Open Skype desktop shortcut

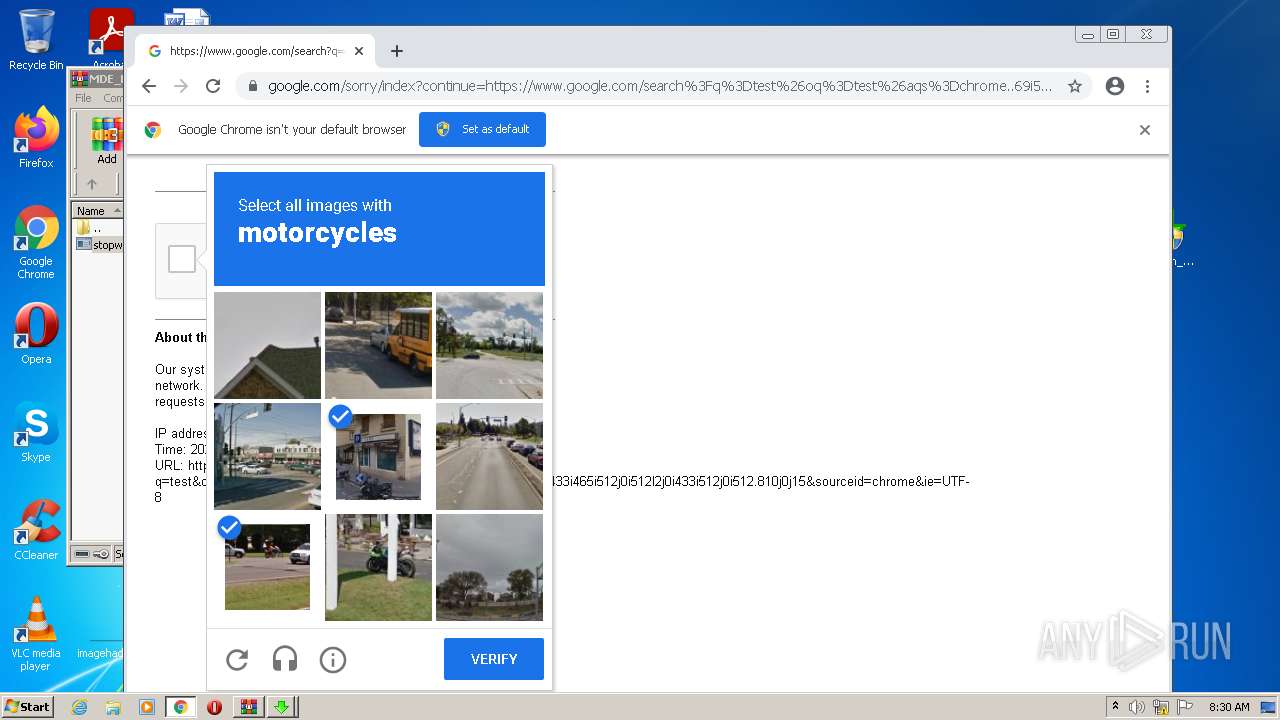coord(36,431)
